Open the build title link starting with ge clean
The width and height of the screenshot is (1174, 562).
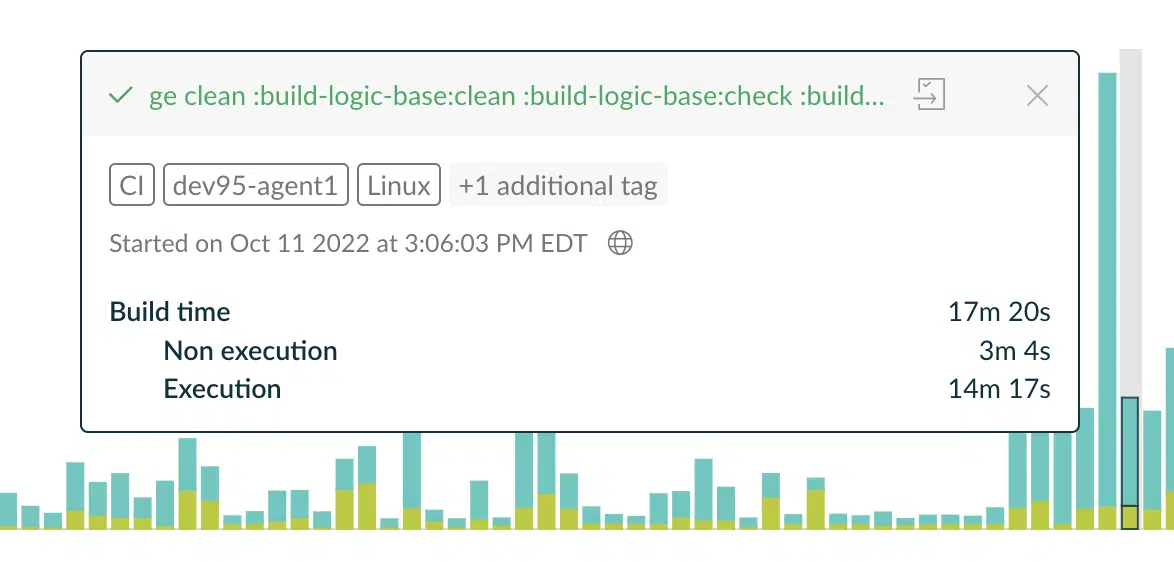517,96
